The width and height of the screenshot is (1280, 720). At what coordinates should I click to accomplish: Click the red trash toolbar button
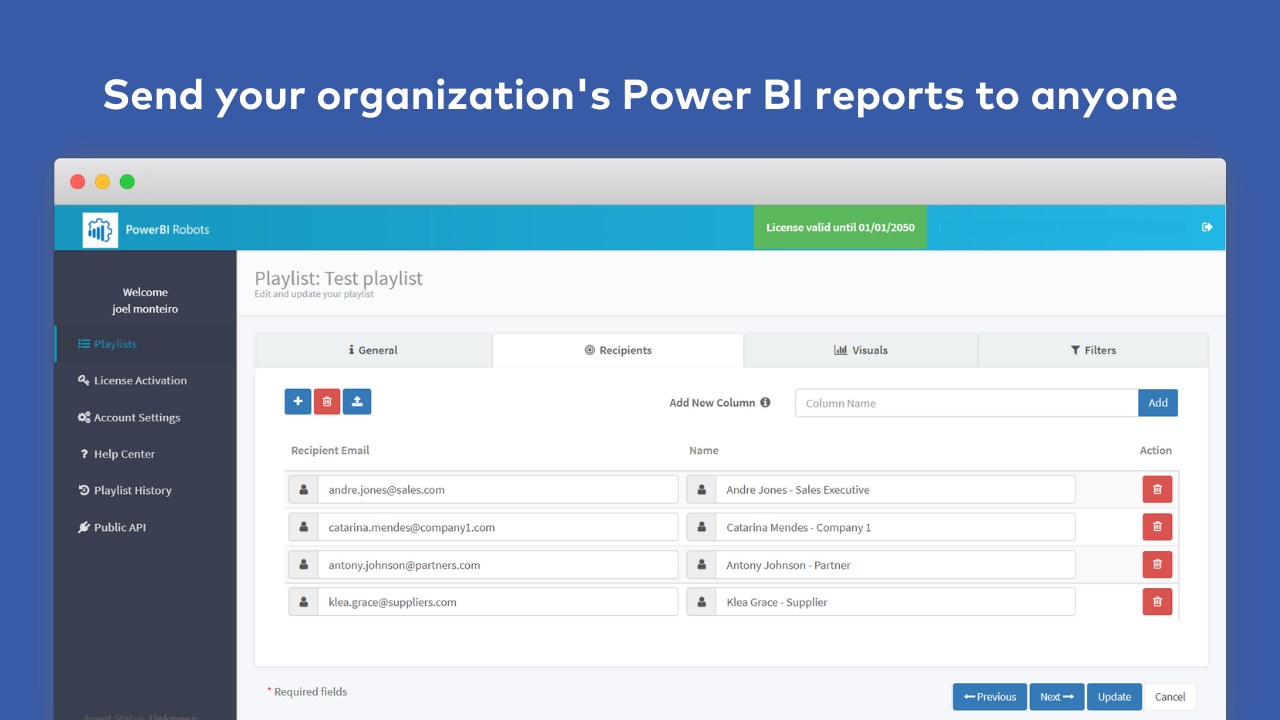coord(327,402)
